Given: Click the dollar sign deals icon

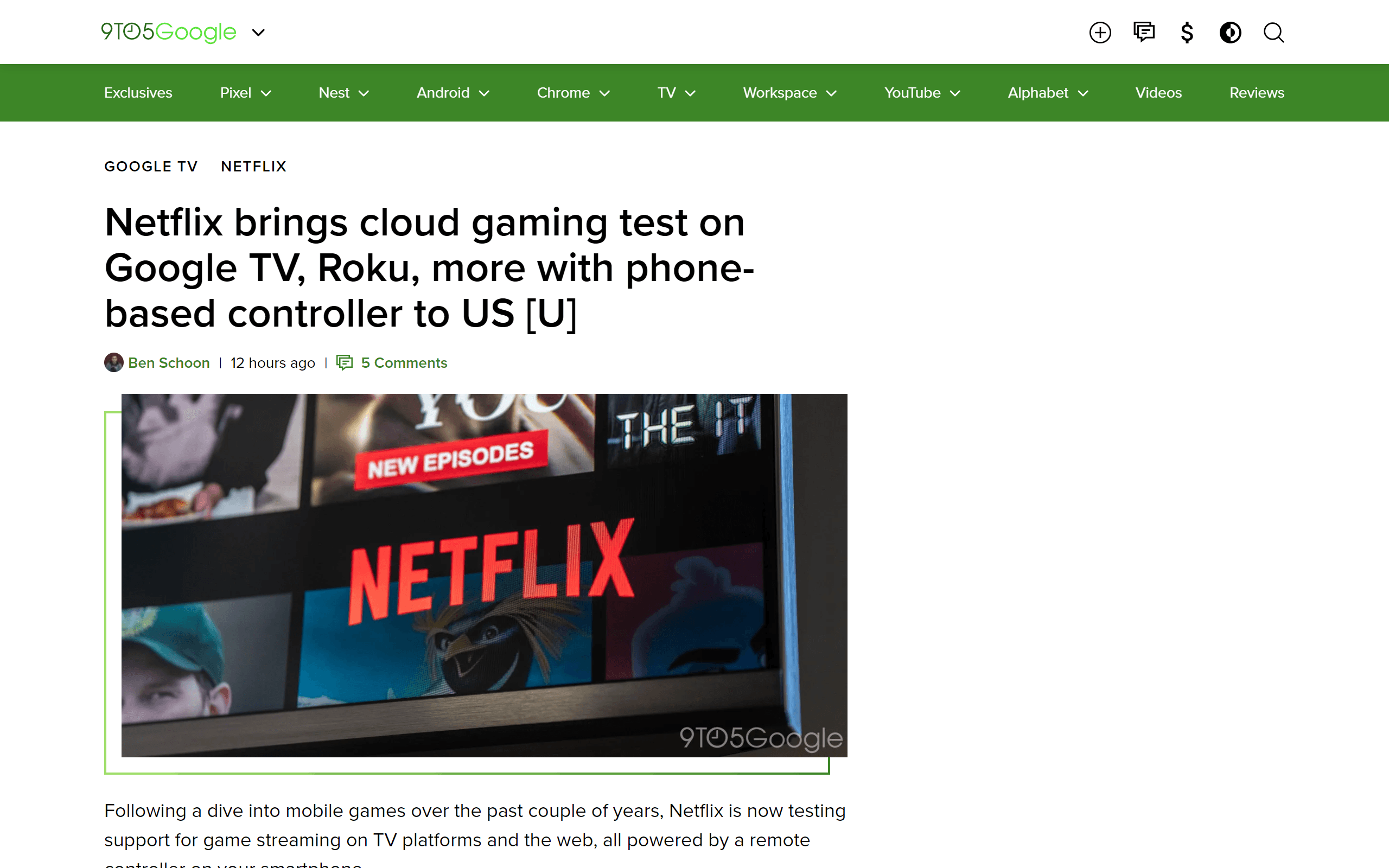Looking at the screenshot, I should point(1187,32).
